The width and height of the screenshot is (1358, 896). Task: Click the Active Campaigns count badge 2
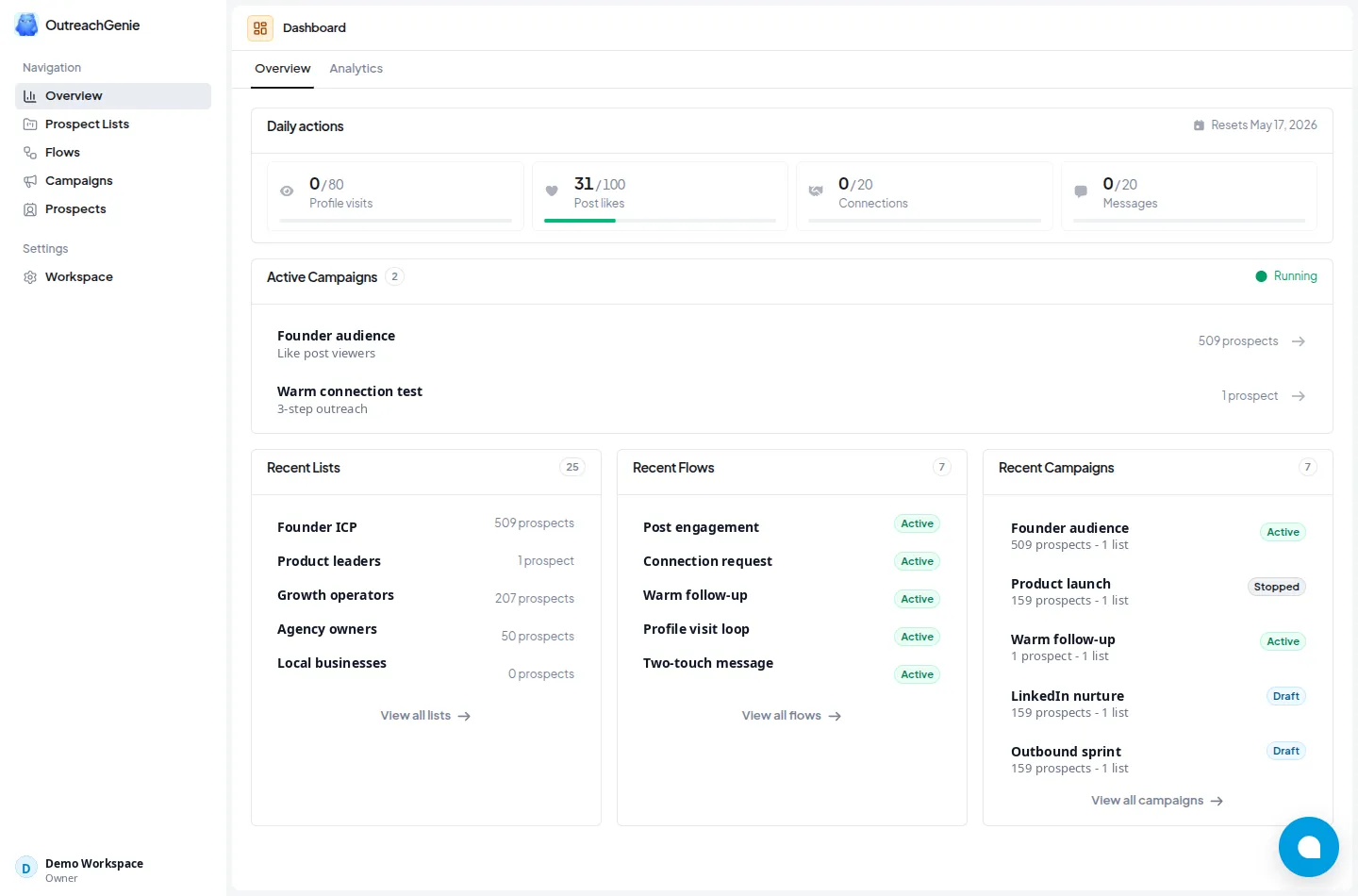click(x=394, y=276)
